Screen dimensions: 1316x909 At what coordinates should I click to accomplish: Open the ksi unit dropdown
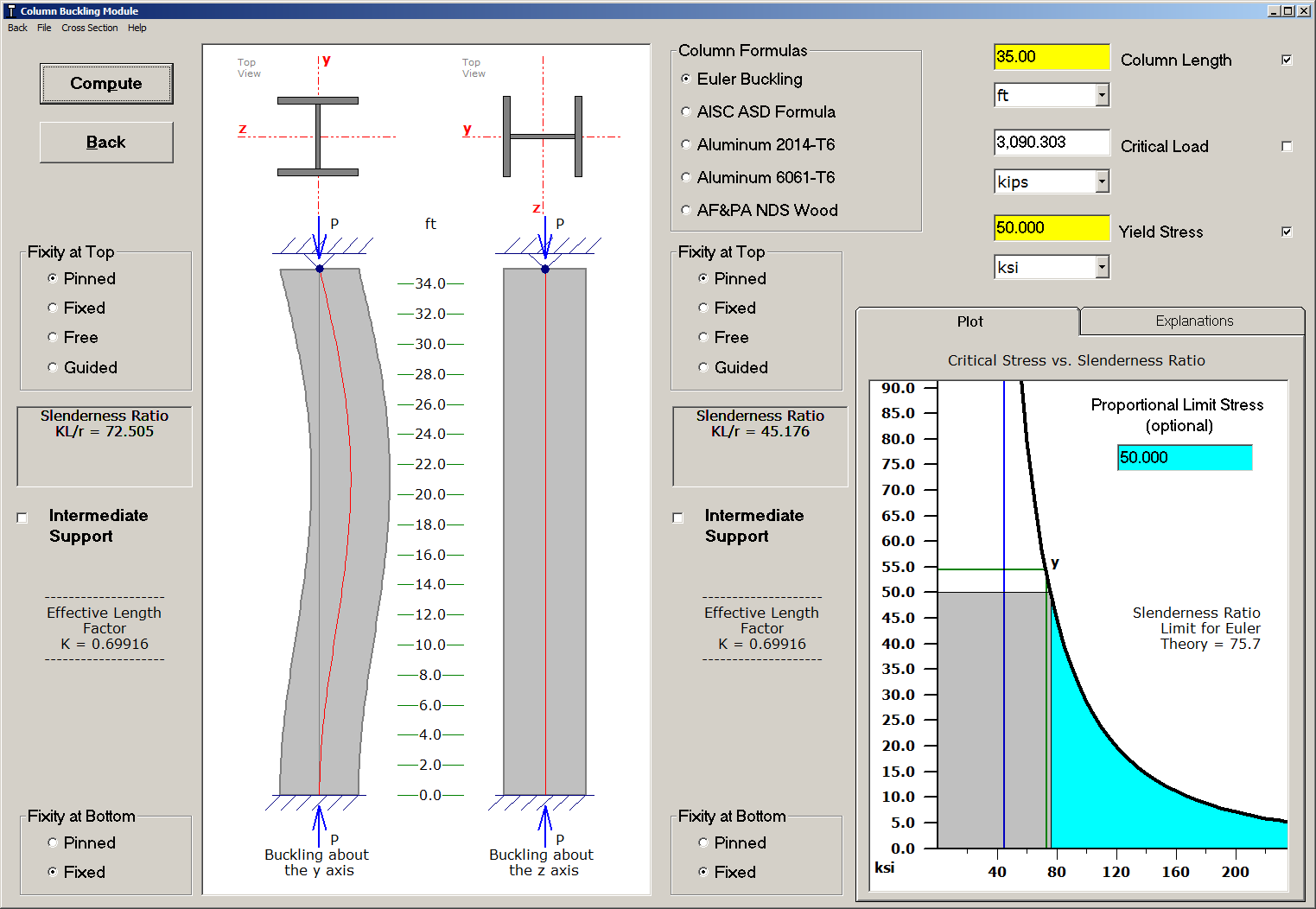[1099, 266]
